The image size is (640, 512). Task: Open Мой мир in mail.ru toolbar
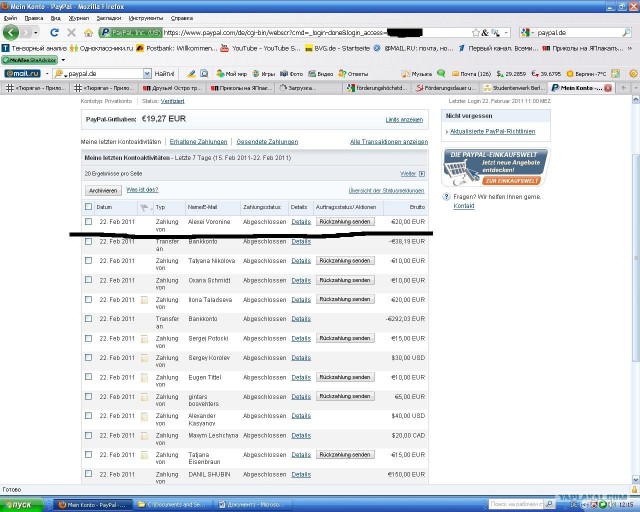[x=231, y=73]
